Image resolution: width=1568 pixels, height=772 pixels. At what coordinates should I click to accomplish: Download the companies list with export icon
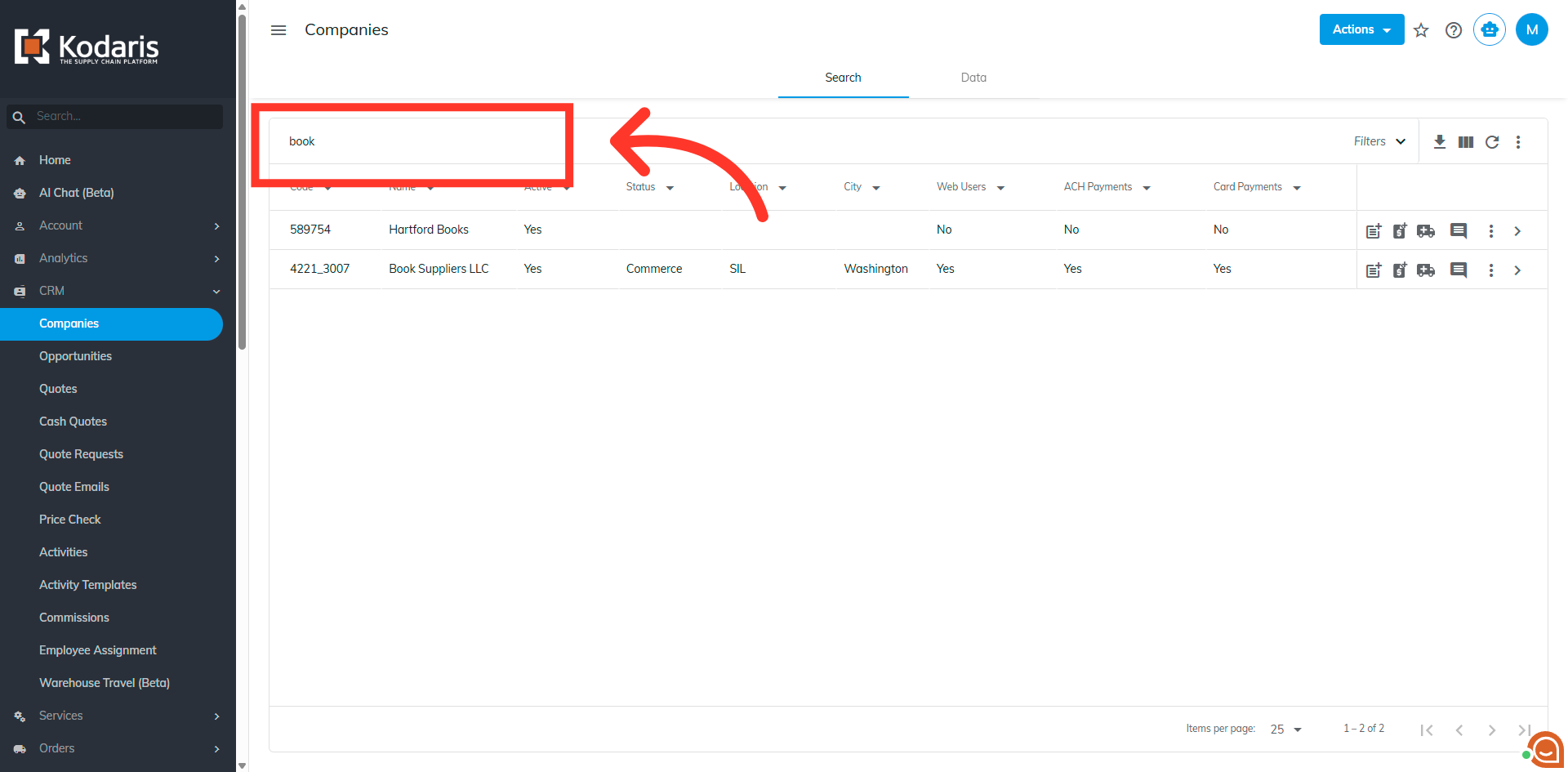(1440, 142)
